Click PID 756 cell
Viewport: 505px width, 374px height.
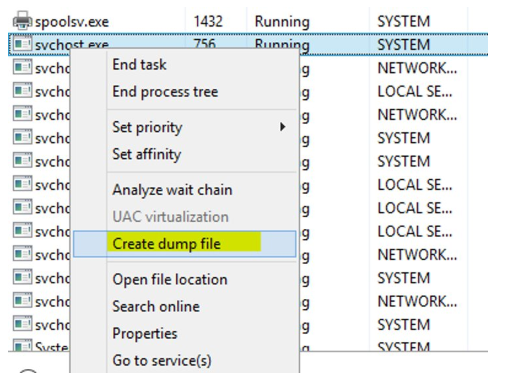[x=205, y=44]
